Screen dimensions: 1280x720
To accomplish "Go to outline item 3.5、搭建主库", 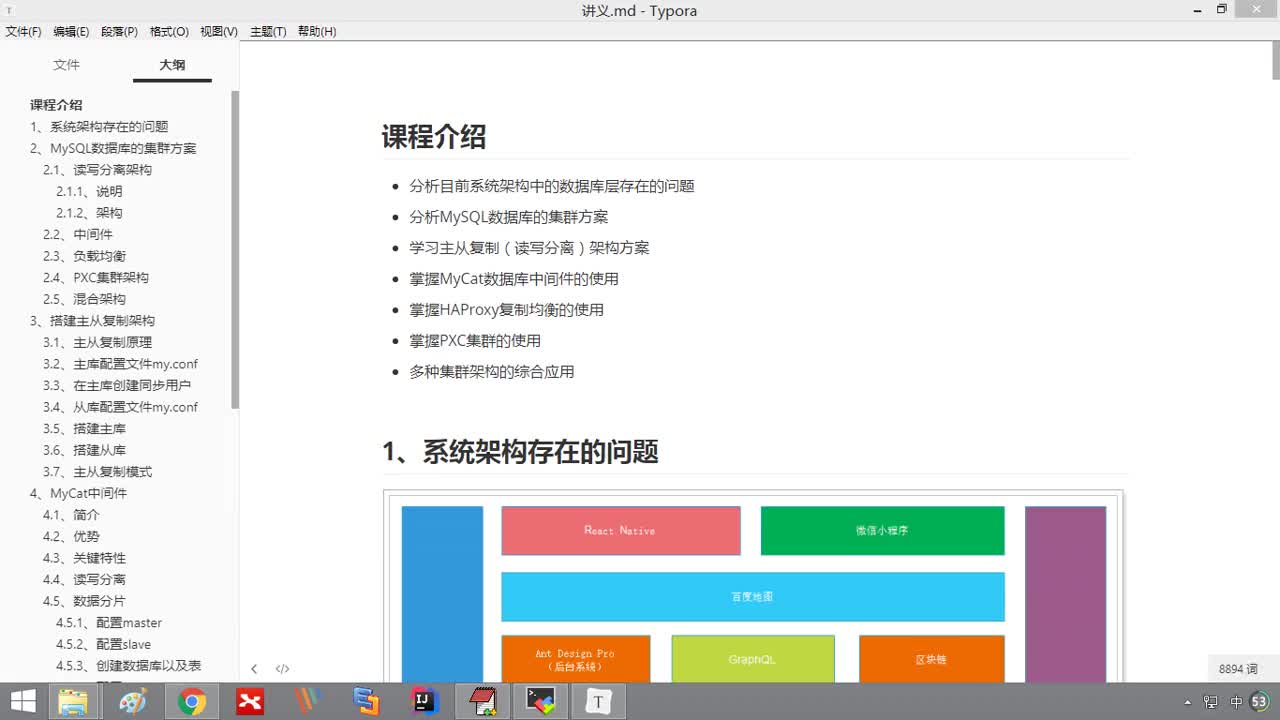I will 84,429.
